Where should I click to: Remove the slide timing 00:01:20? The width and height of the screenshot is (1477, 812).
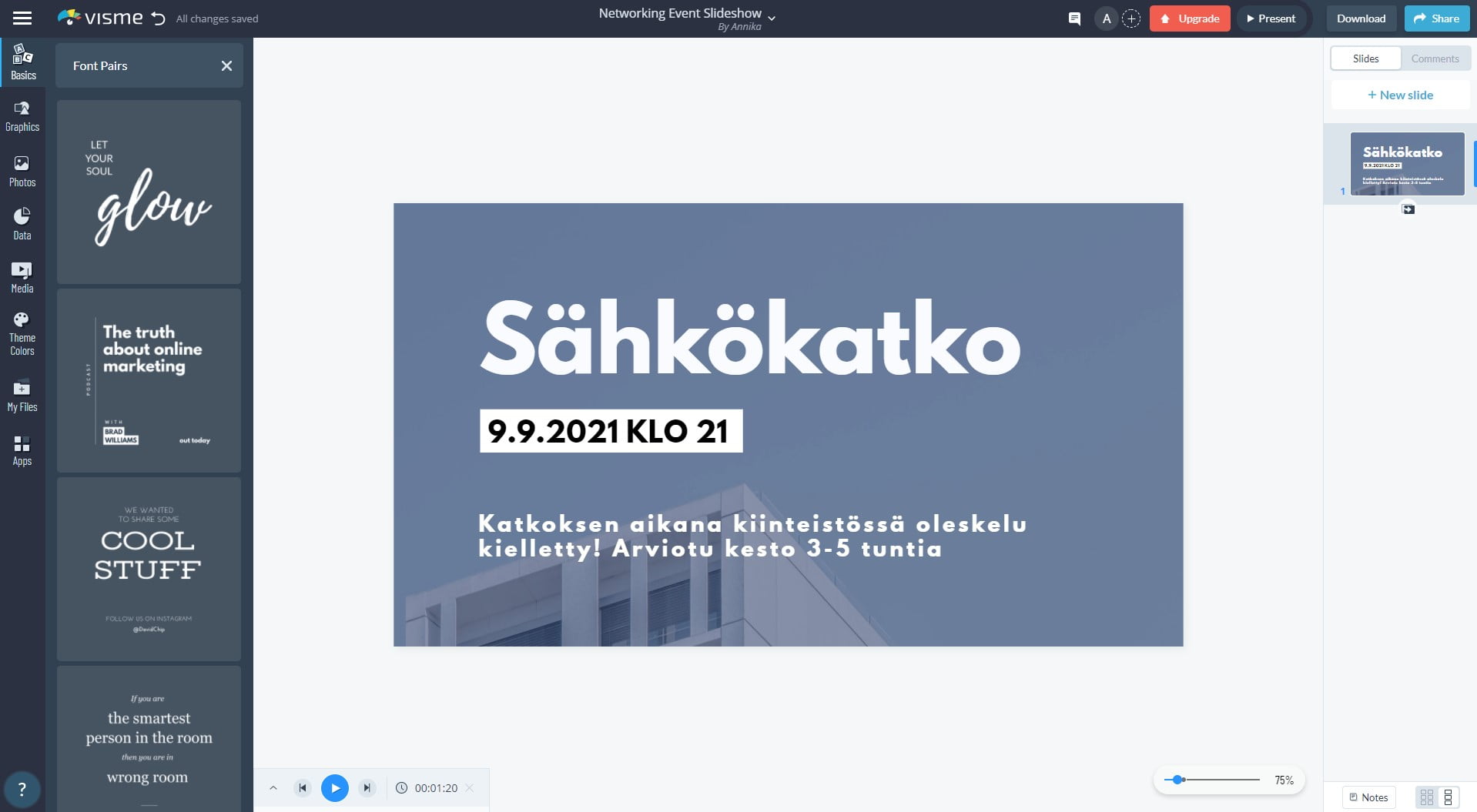coord(470,788)
